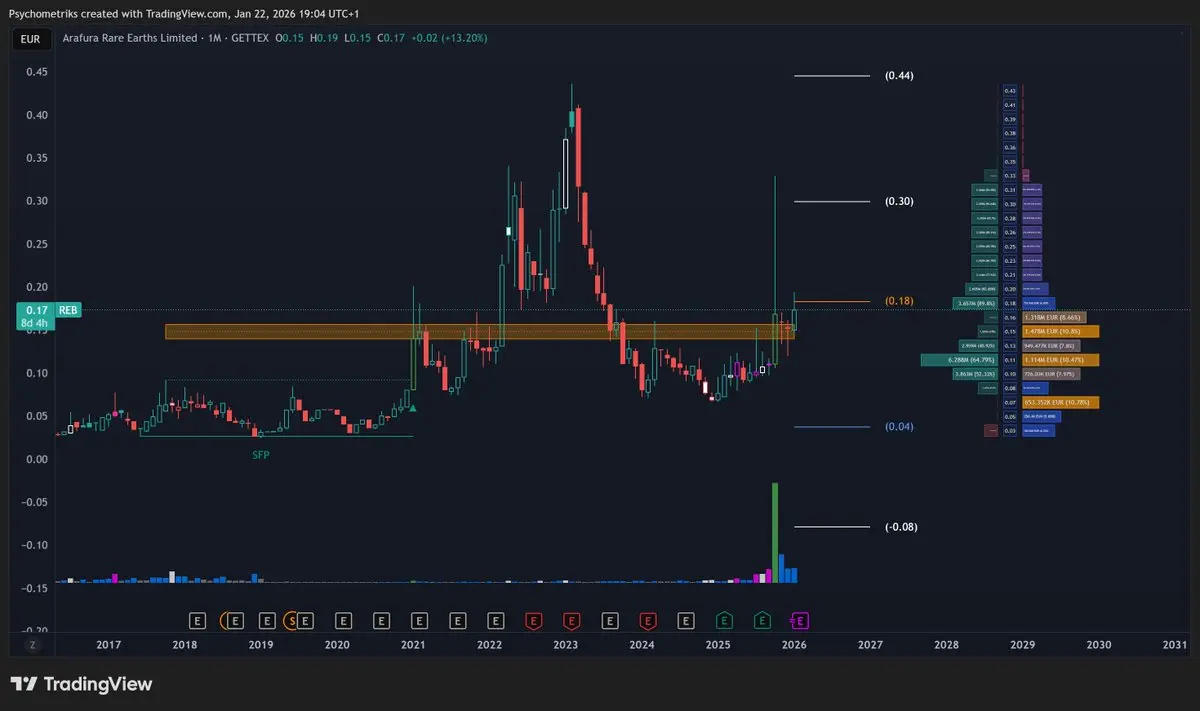Click the 6.288M (64.79%) volume profile bar
The height and width of the screenshot is (711, 1200).
coord(959,359)
